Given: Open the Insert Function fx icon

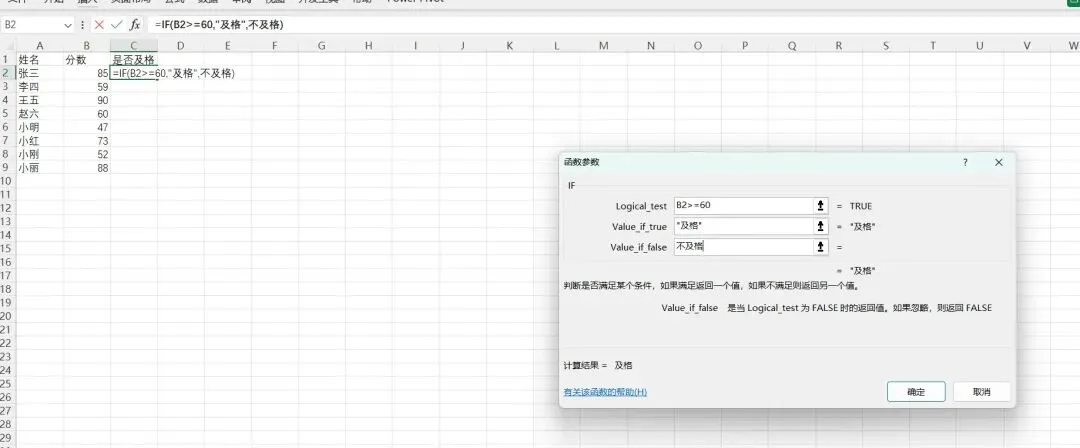Looking at the screenshot, I should tap(135, 25).
